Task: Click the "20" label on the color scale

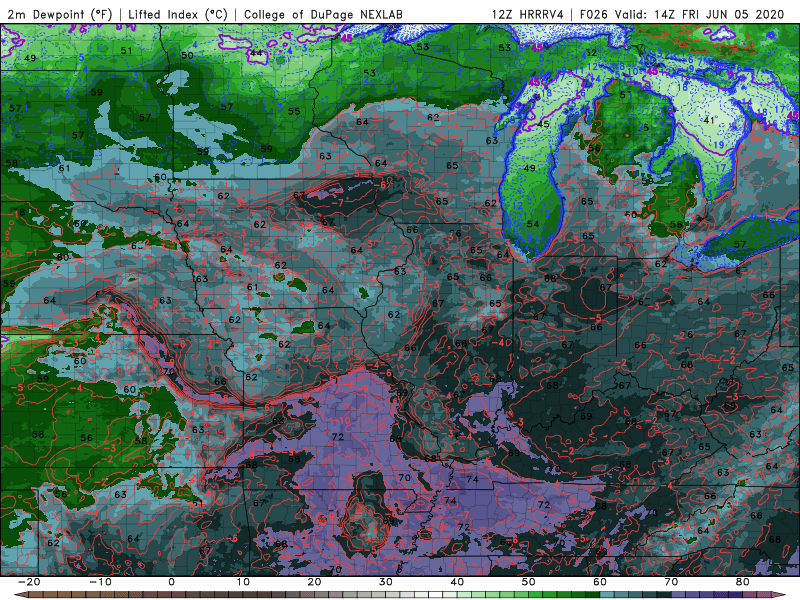Action: click(x=314, y=582)
